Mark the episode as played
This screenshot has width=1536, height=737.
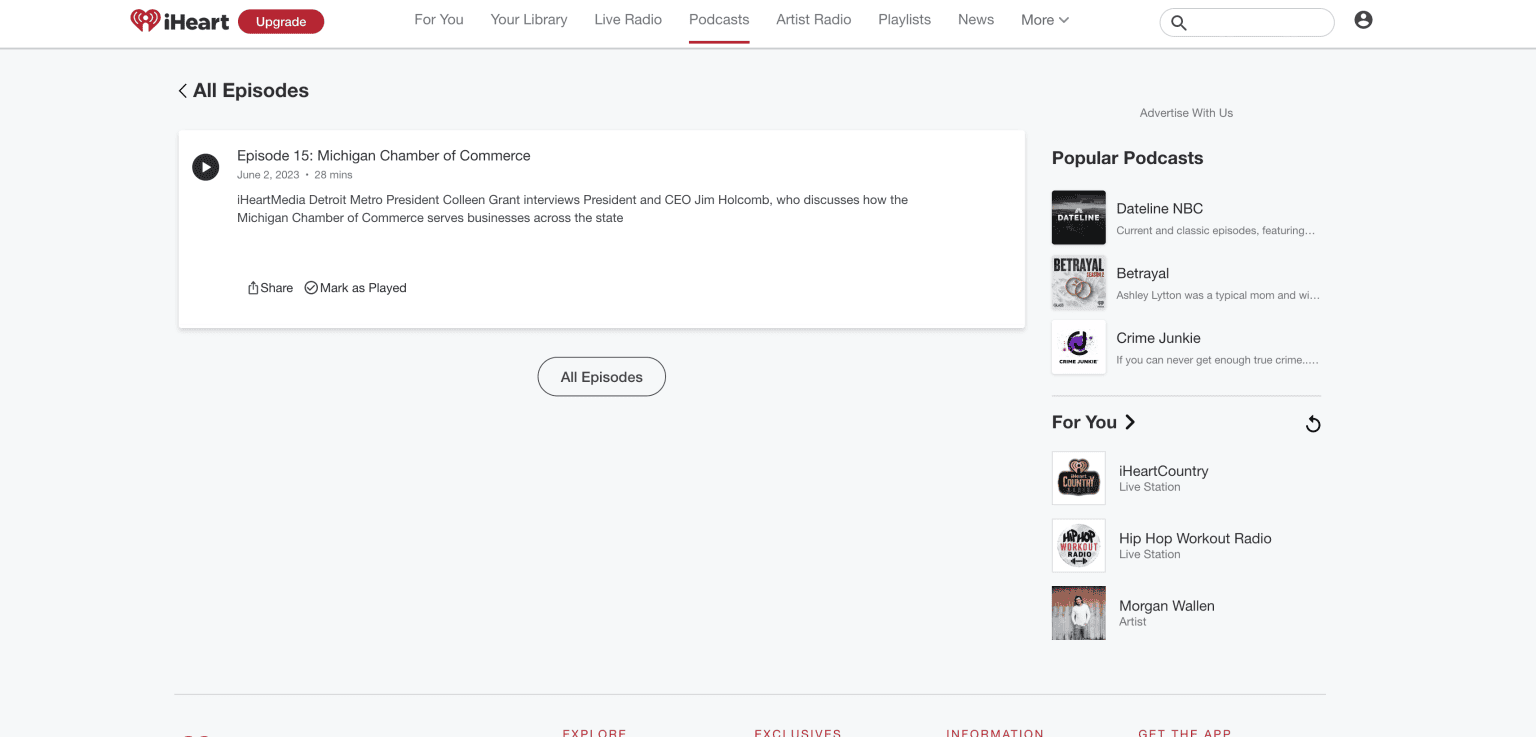pos(355,288)
